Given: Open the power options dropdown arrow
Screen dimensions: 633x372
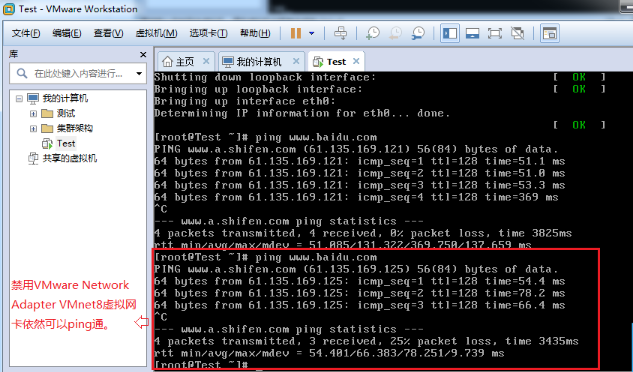Looking at the screenshot, I should [311, 34].
